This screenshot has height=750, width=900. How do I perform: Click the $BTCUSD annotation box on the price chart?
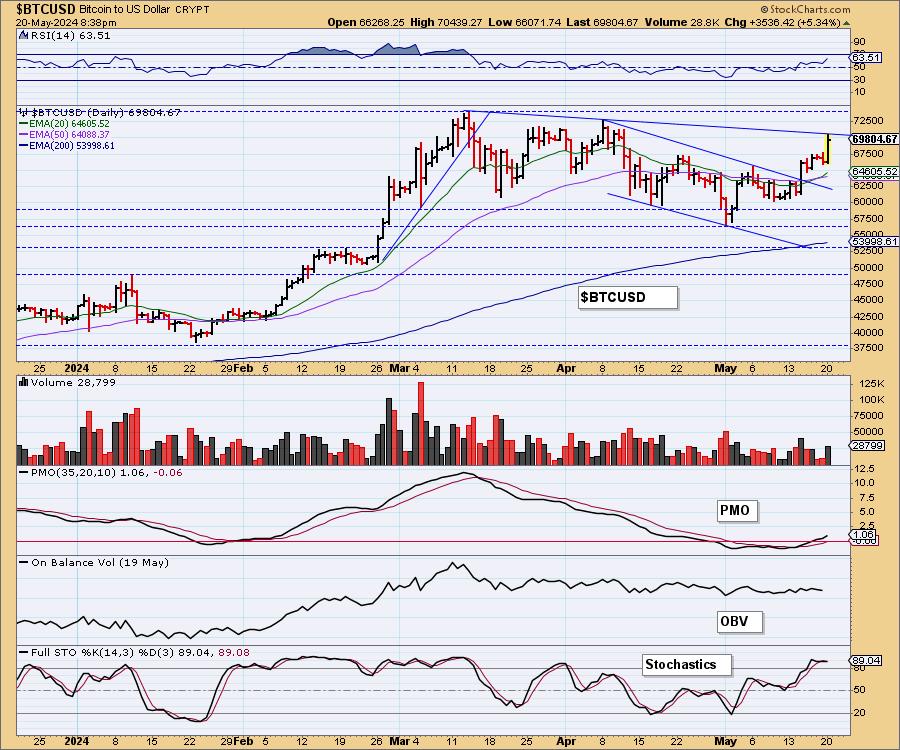[x=627, y=297]
